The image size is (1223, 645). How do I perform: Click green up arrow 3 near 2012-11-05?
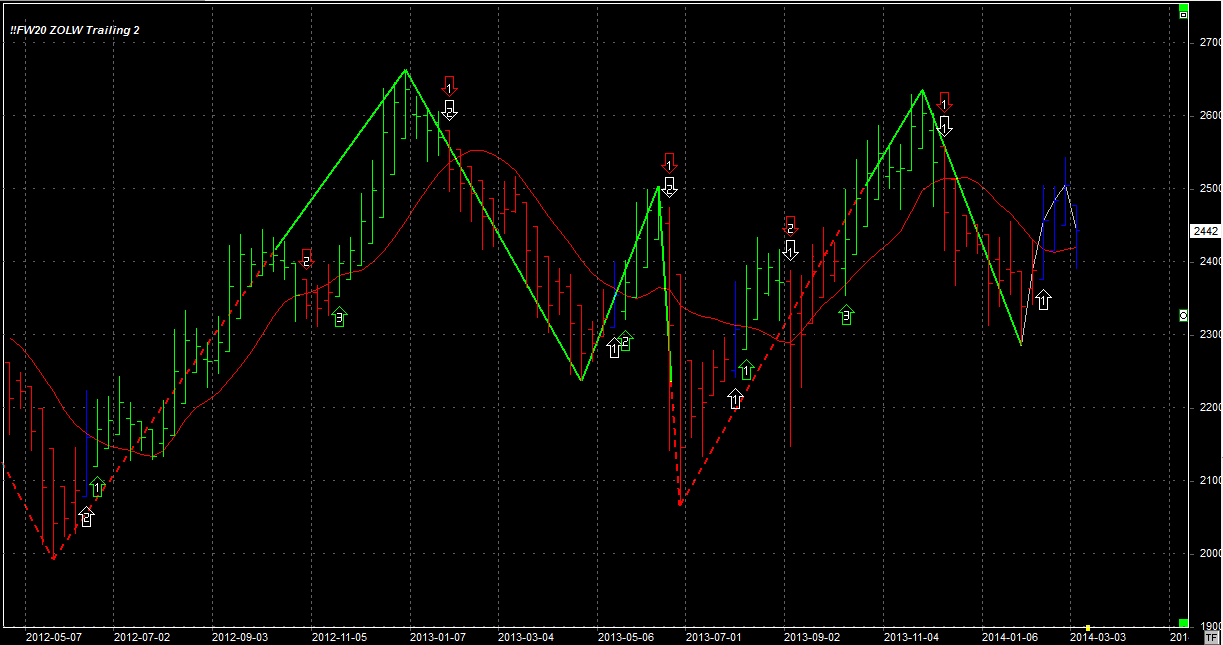tap(339, 317)
